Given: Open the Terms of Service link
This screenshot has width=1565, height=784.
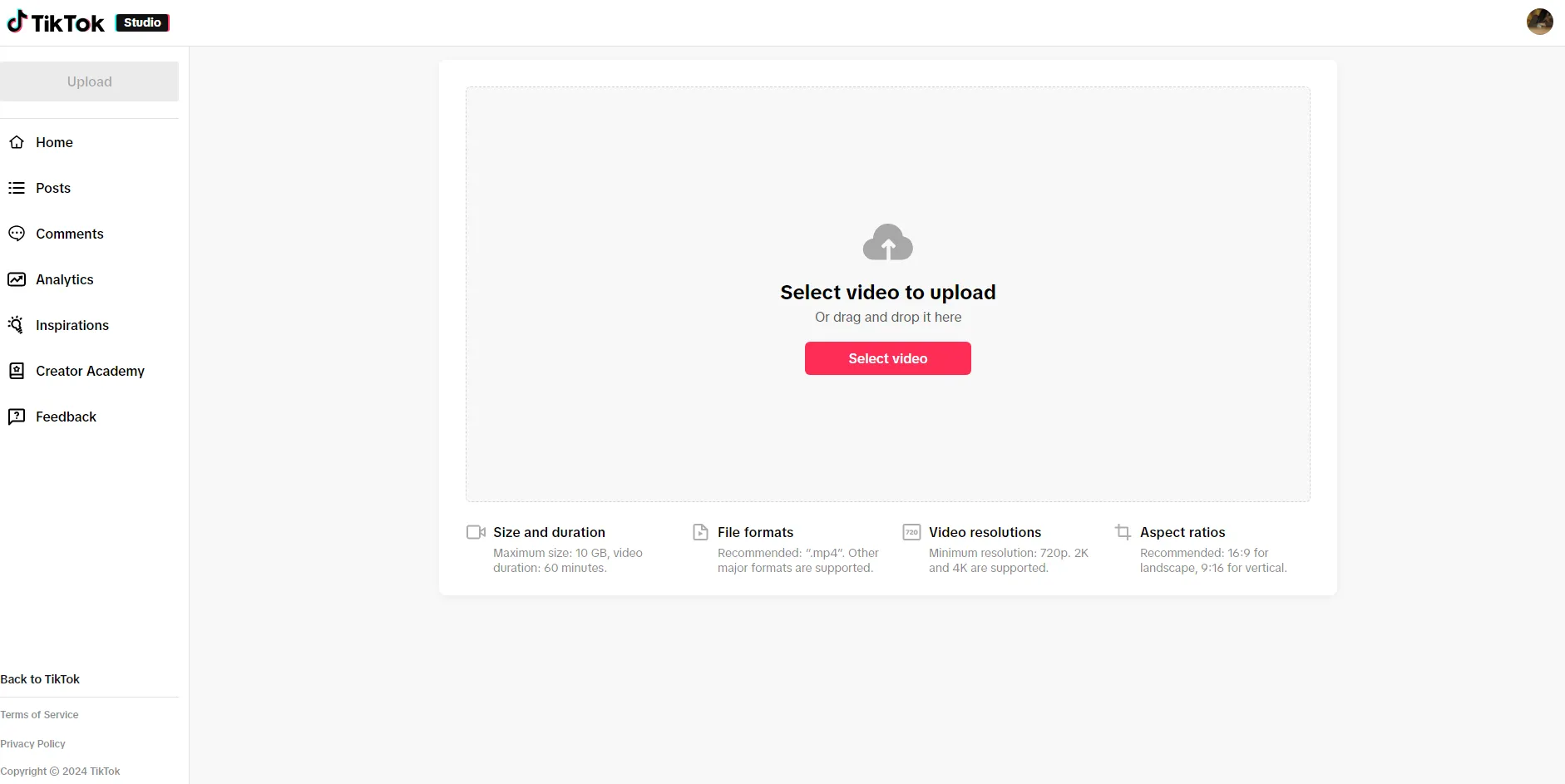Looking at the screenshot, I should (39, 714).
